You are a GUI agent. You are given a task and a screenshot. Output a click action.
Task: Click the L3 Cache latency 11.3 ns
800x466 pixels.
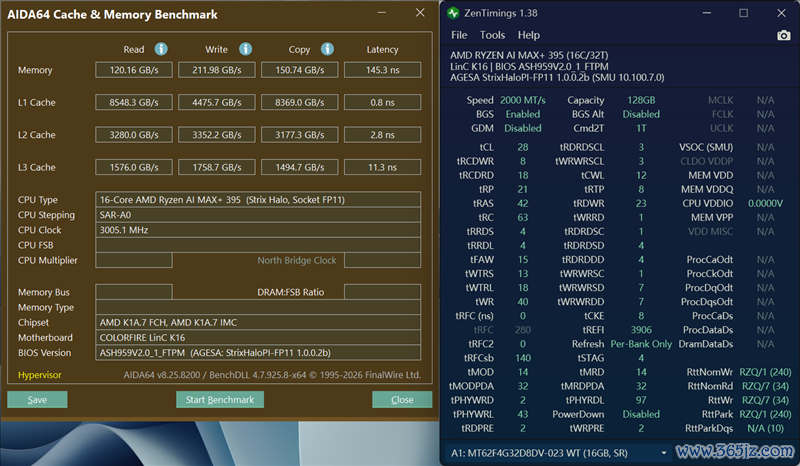(x=383, y=167)
